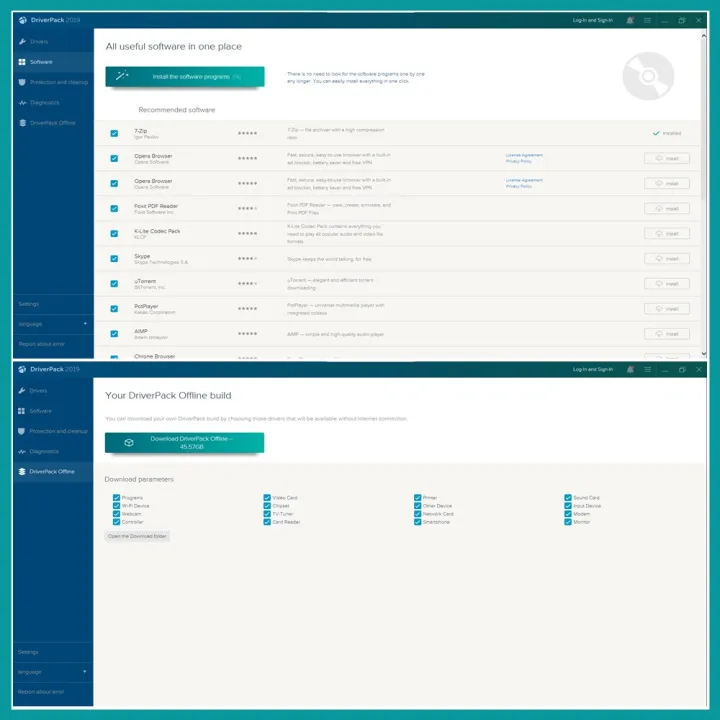Viewport: 720px width, 720px height.
Task: Disable the Sound Card checkbox
Action: point(568,497)
